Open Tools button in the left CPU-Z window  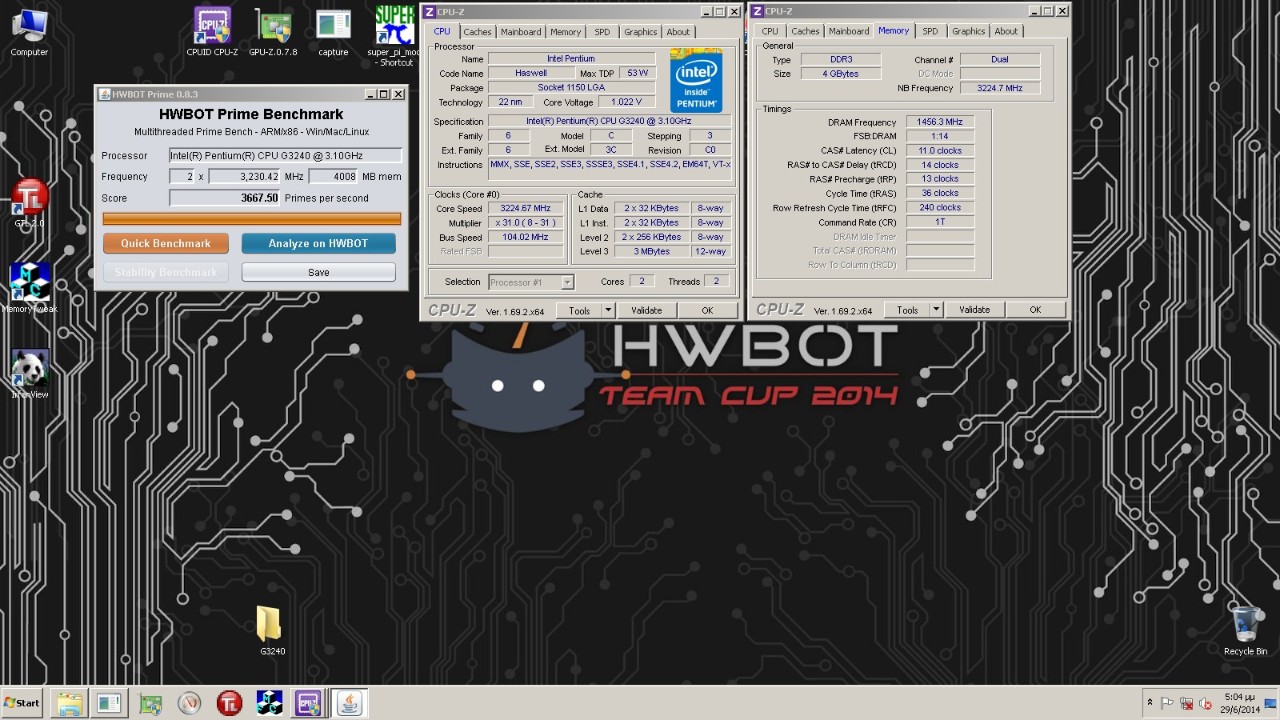click(x=579, y=310)
